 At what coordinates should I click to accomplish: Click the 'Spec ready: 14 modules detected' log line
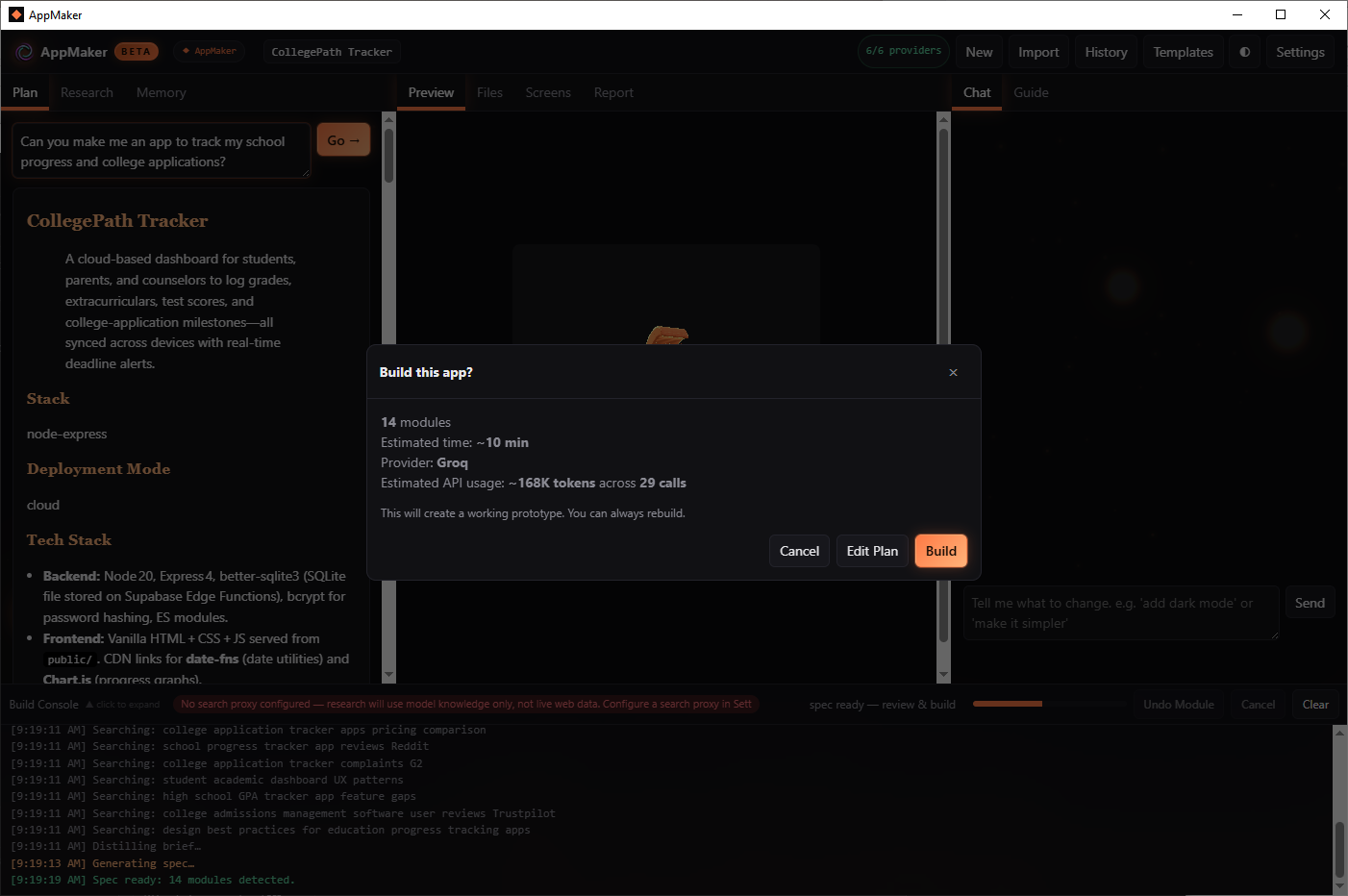click(x=153, y=880)
